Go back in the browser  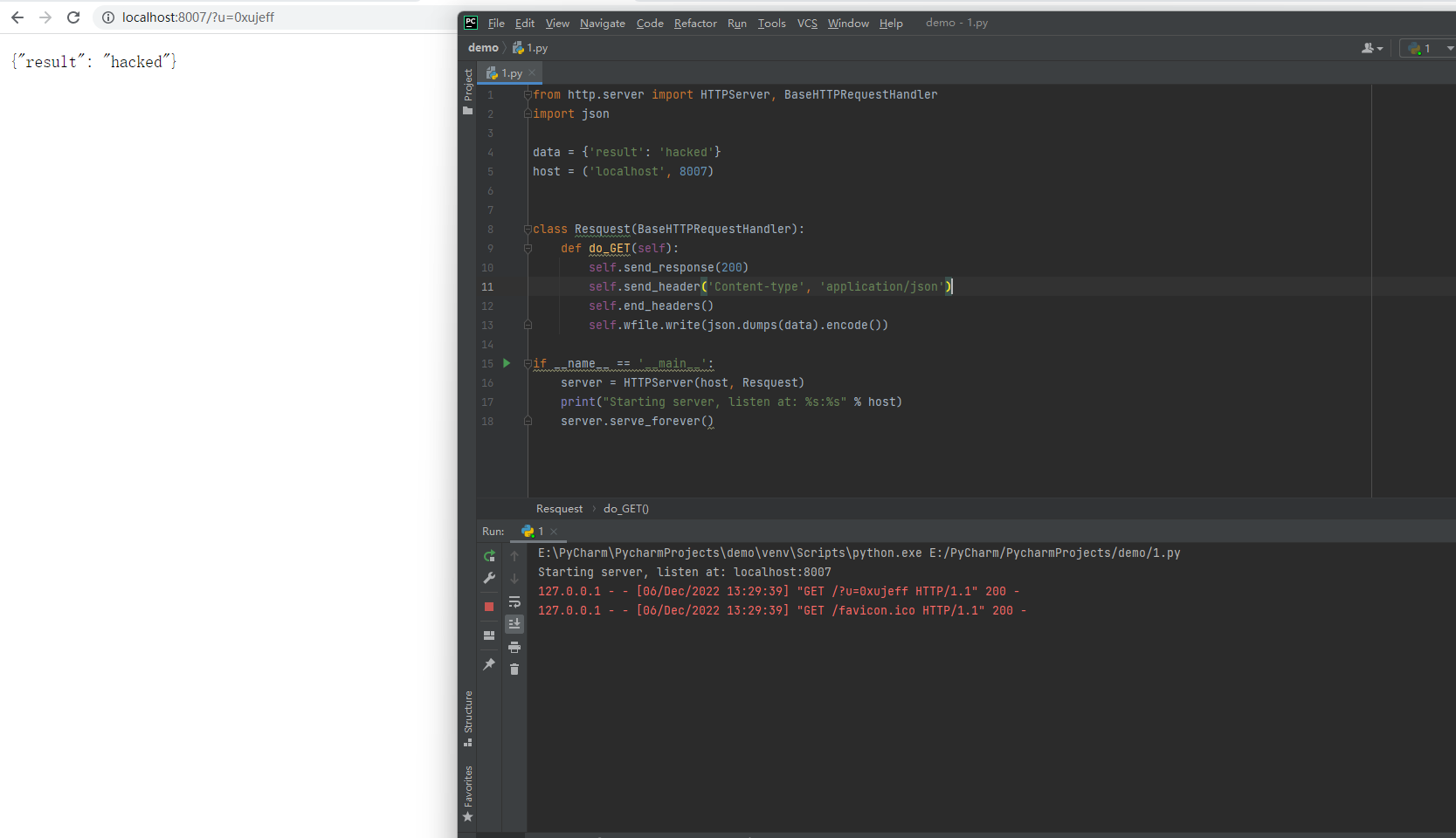click(17, 17)
